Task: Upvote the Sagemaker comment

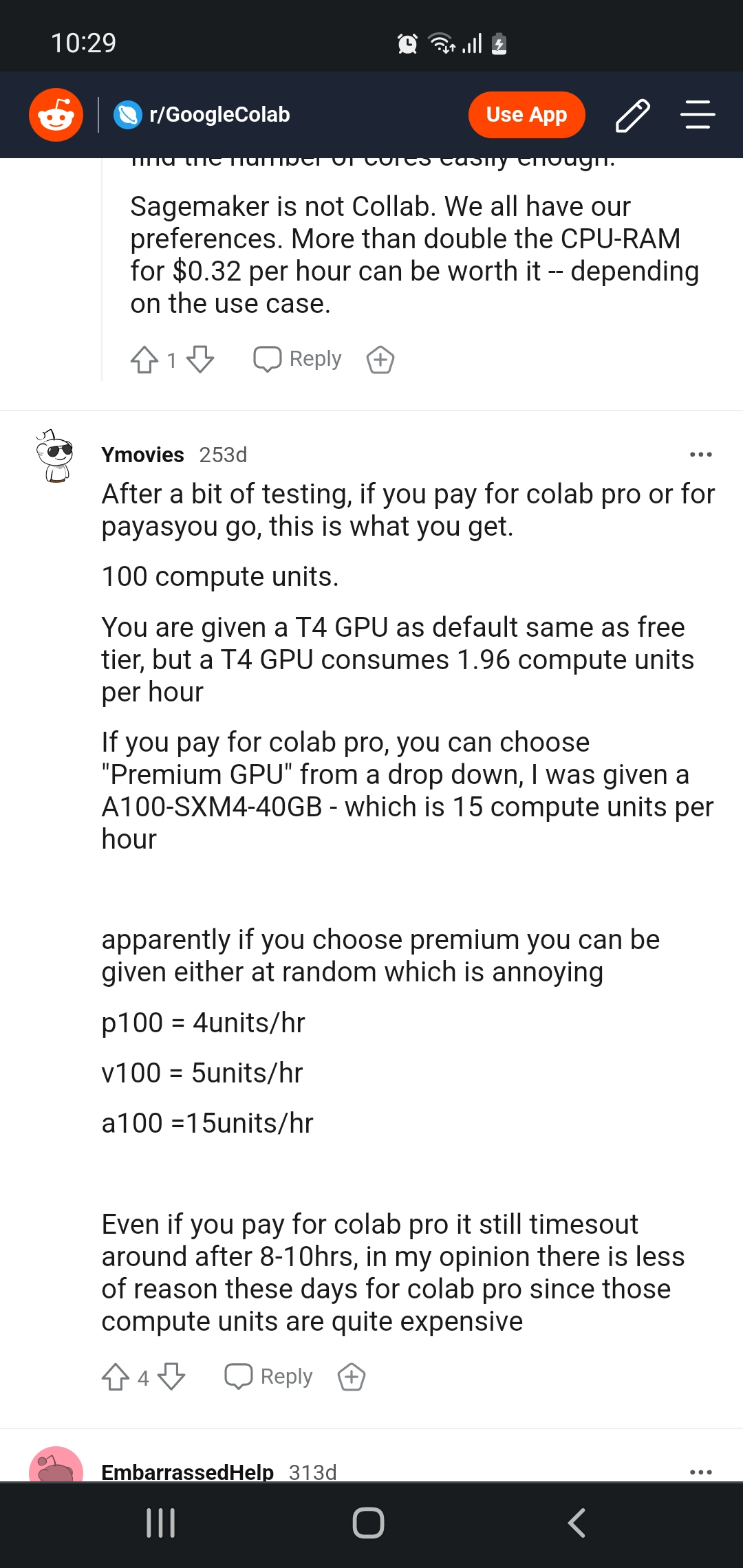Action: [144, 359]
